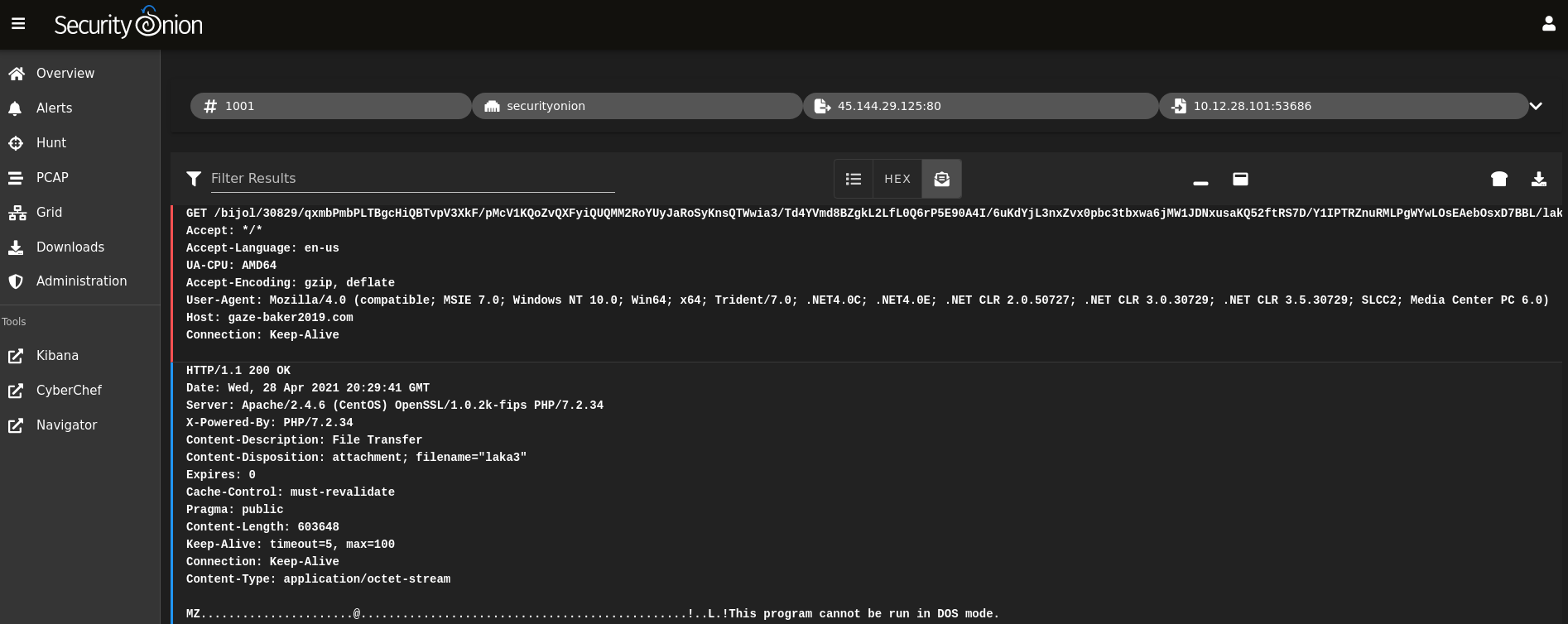
Task: Click the external-link icon beside Kibana
Action: click(x=16, y=356)
